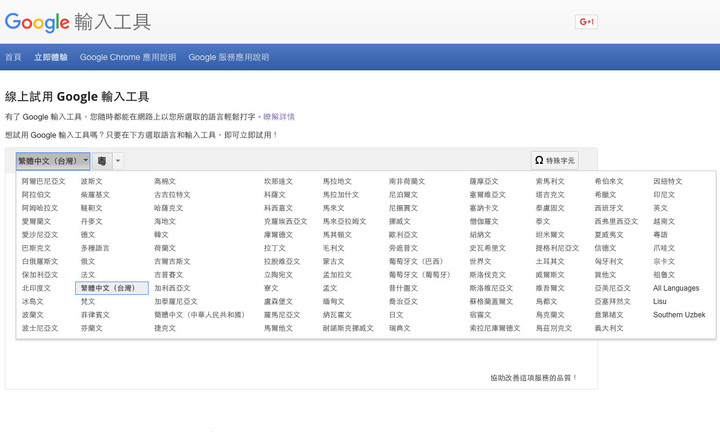
Task: Open the 首頁 navigation tab
Action: (13, 57)
